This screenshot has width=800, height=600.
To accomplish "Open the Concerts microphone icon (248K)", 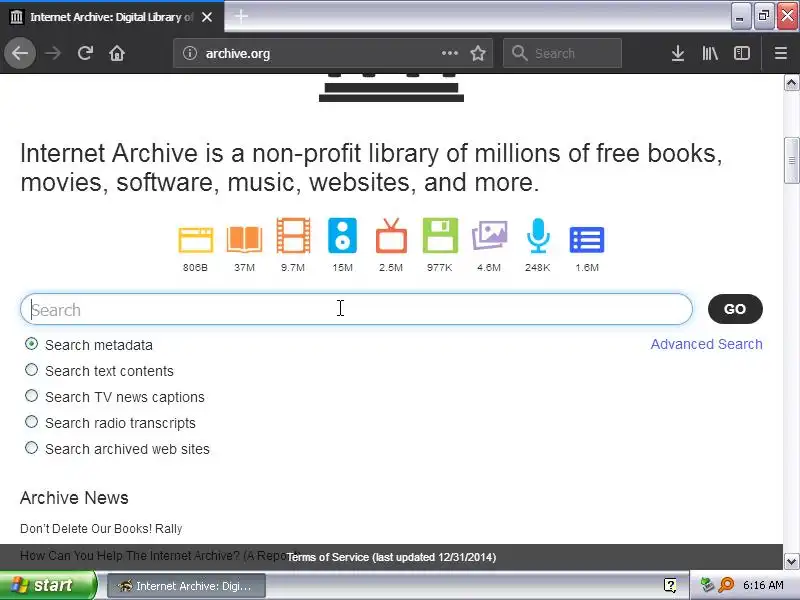I will click(538, 236).
